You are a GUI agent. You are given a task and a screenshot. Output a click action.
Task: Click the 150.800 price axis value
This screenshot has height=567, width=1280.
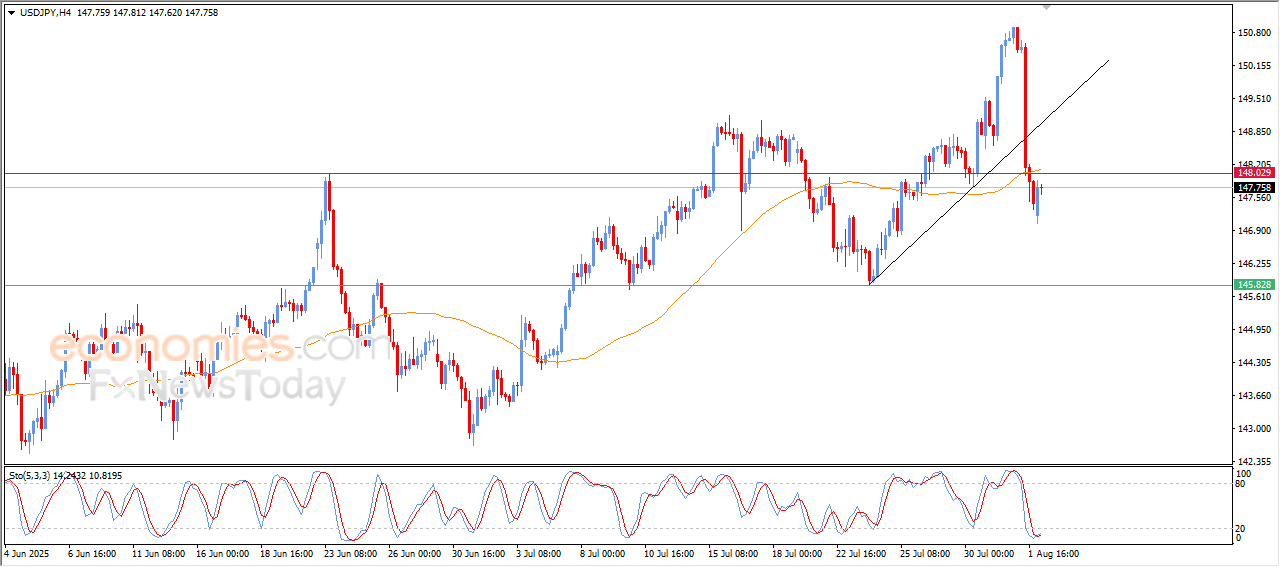1254,33
